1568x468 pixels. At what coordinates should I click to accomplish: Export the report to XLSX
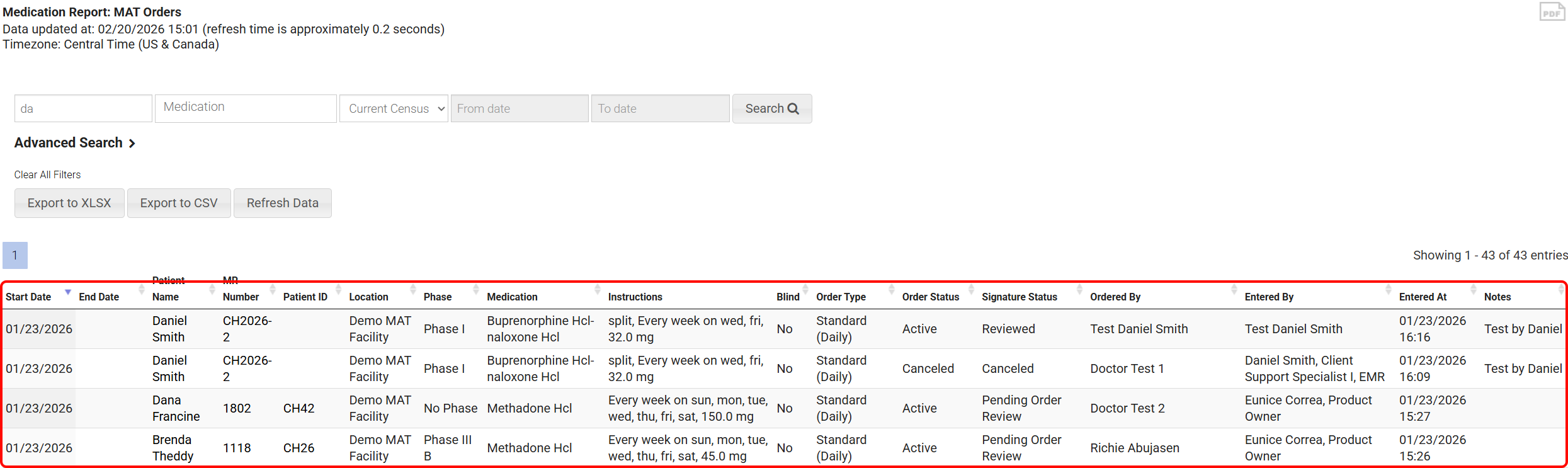pos(69,203)
